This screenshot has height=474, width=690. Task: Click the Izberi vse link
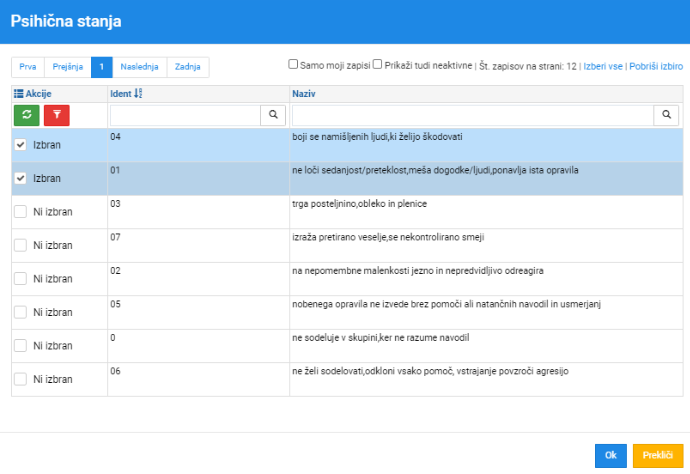click(x=603, y=66)
